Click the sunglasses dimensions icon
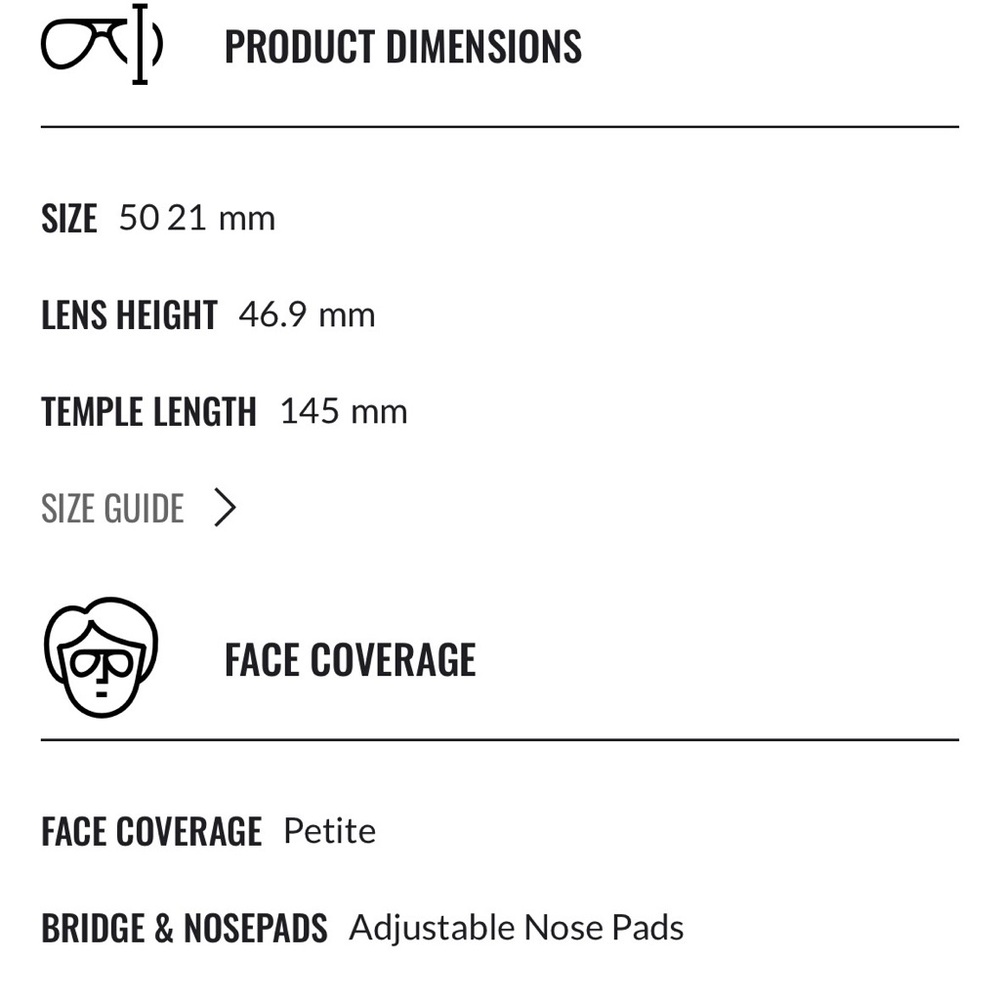 (x=100, y=45)
